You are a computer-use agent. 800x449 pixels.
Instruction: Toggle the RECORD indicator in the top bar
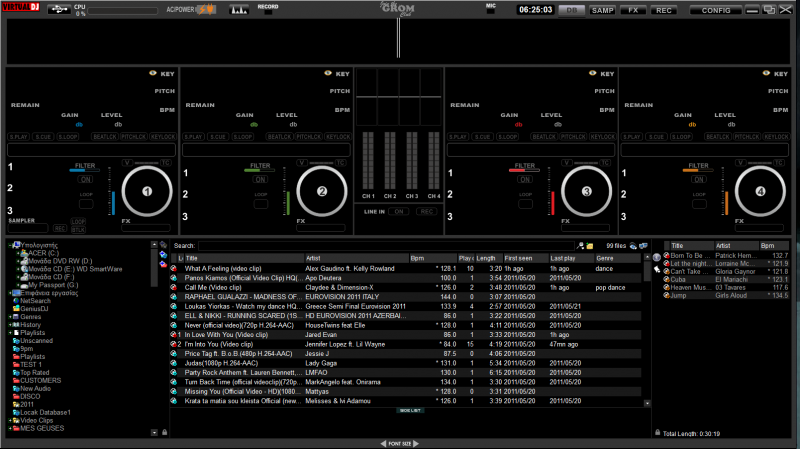(268, 12)
